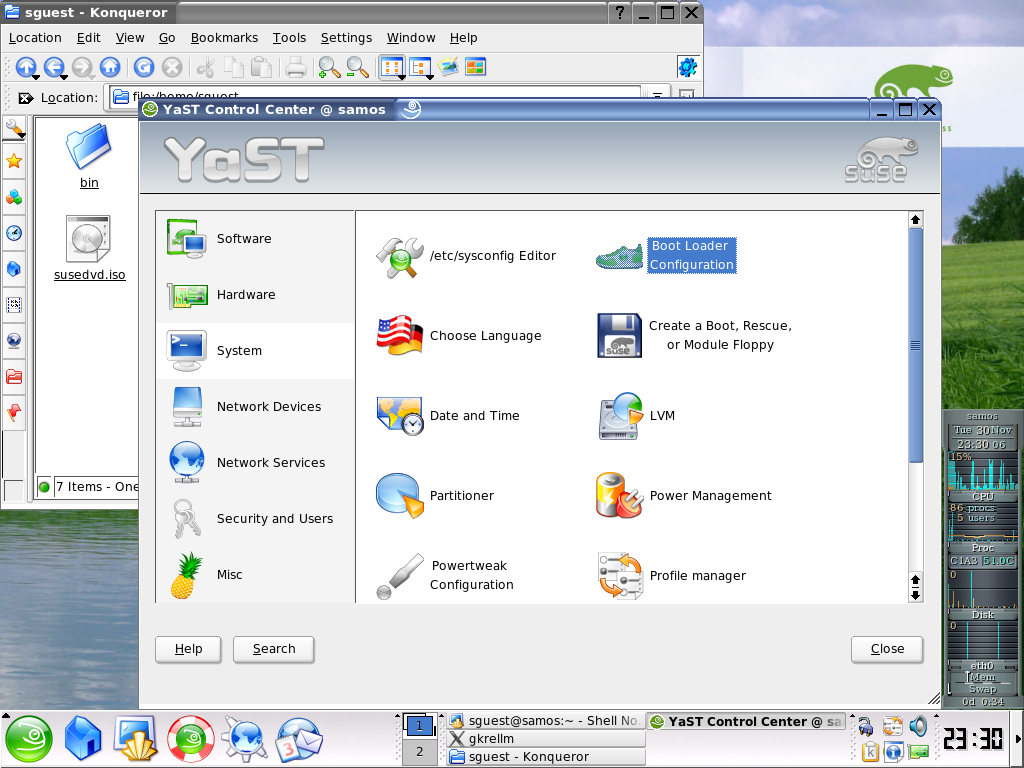Click Konqueror's Print icon
Screen dimensions: 1024x768
click(x=295, y=67)
